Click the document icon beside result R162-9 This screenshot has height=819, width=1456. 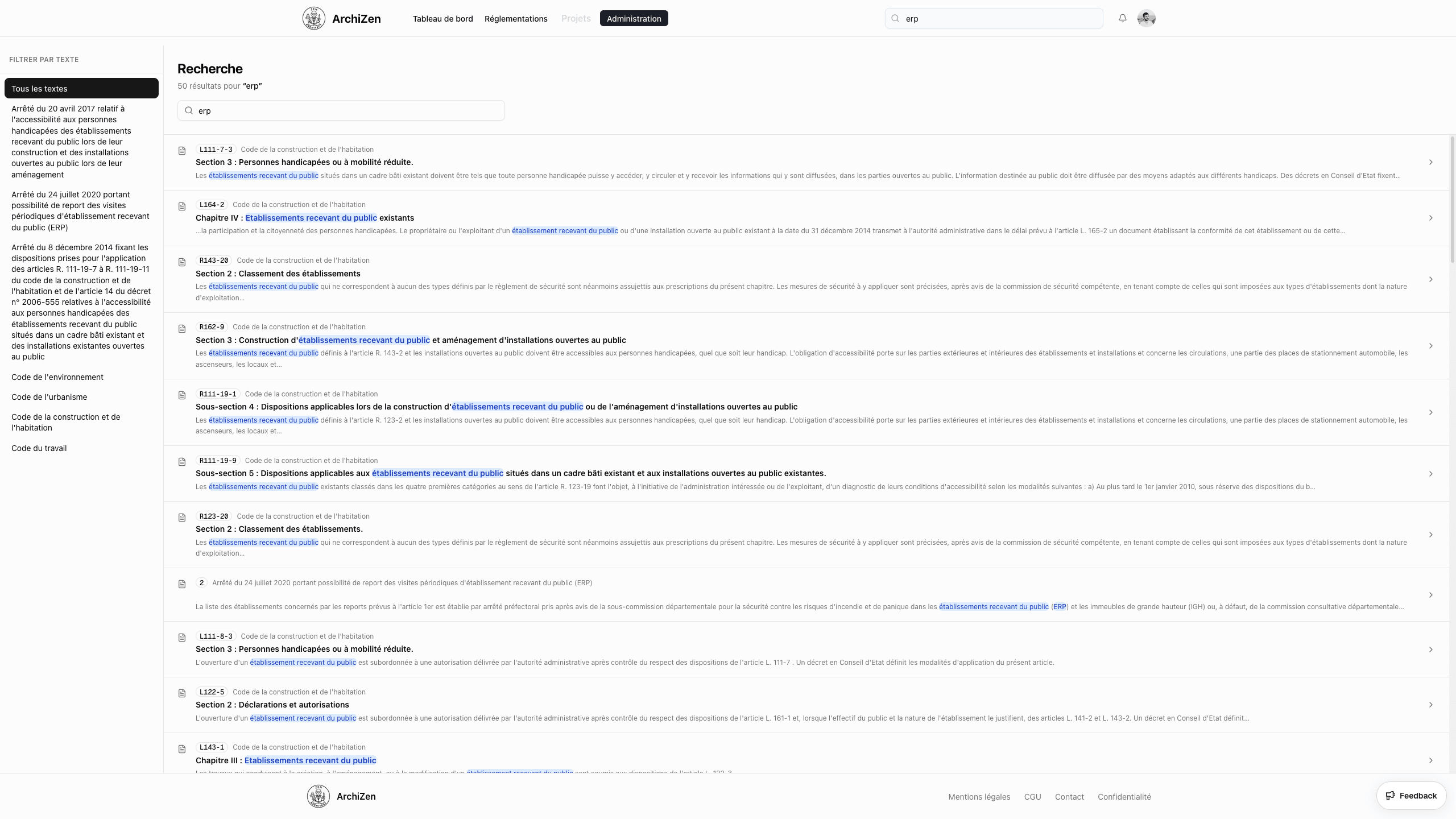coord(181,329)
